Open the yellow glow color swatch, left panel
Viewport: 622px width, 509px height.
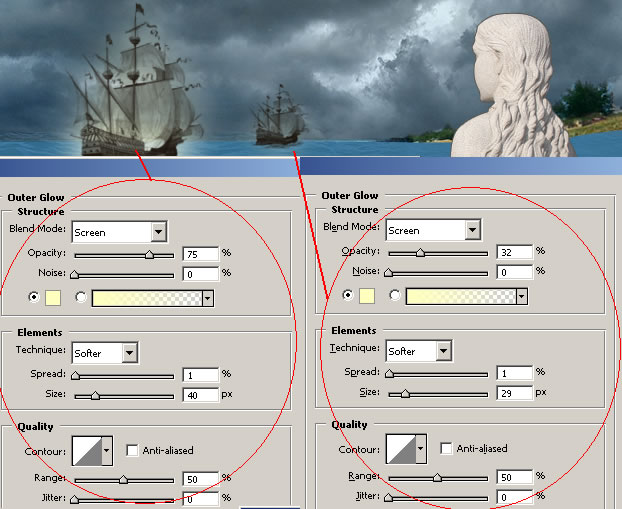(53, 298)
